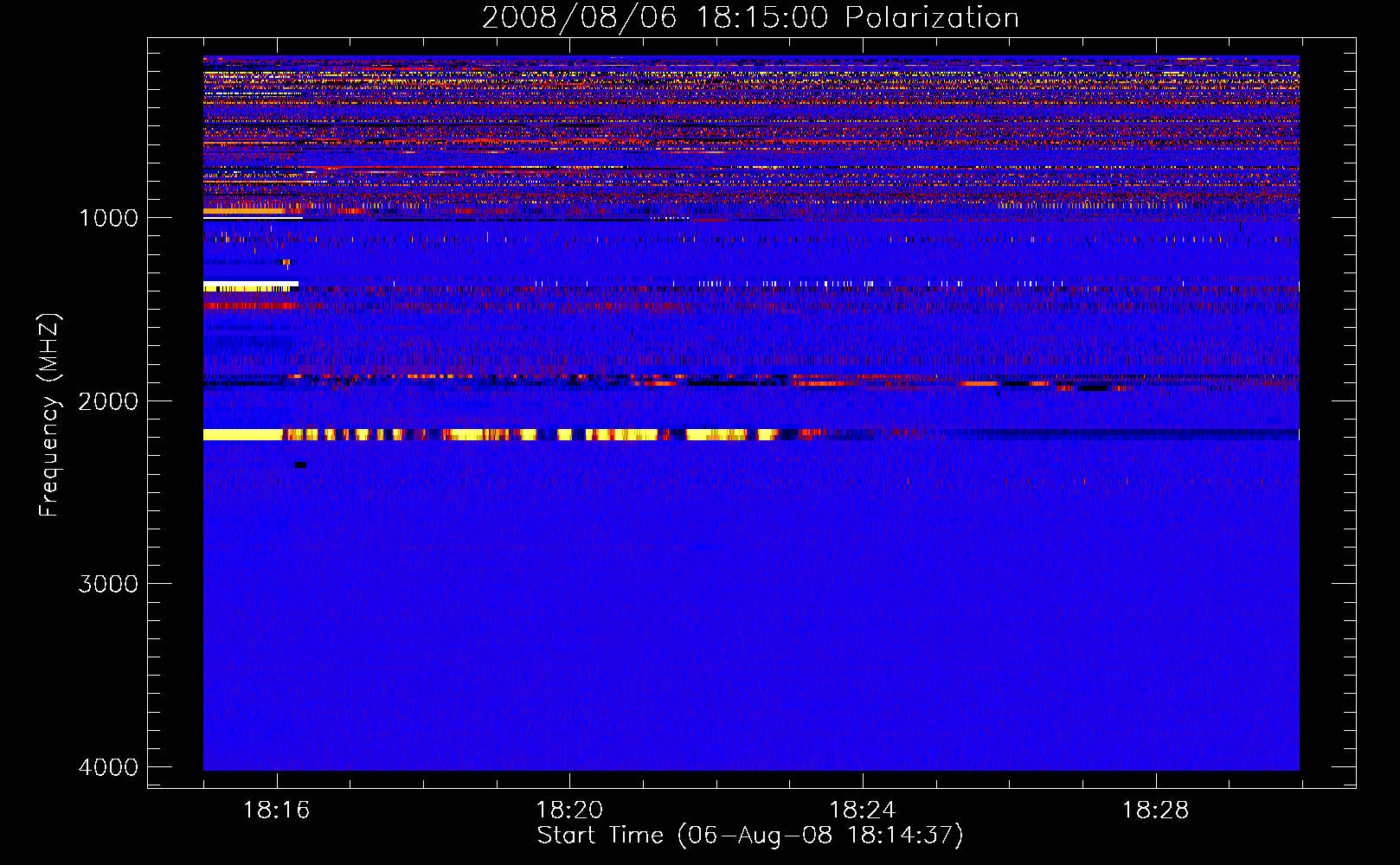This screenshot has width=1400, height=865.
Task: Click the bright yellow emission band near 2200 MHz
Action: pyautogui.click(x=491, y=434)
